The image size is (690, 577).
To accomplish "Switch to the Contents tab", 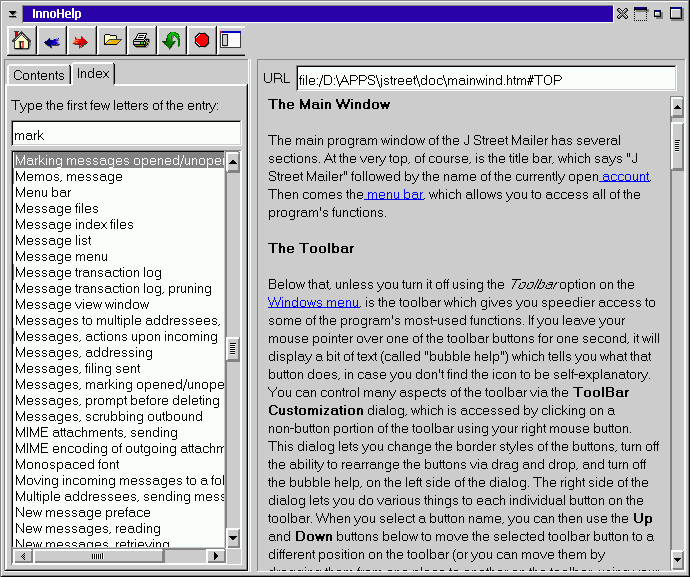I will (x=39, y=75).
